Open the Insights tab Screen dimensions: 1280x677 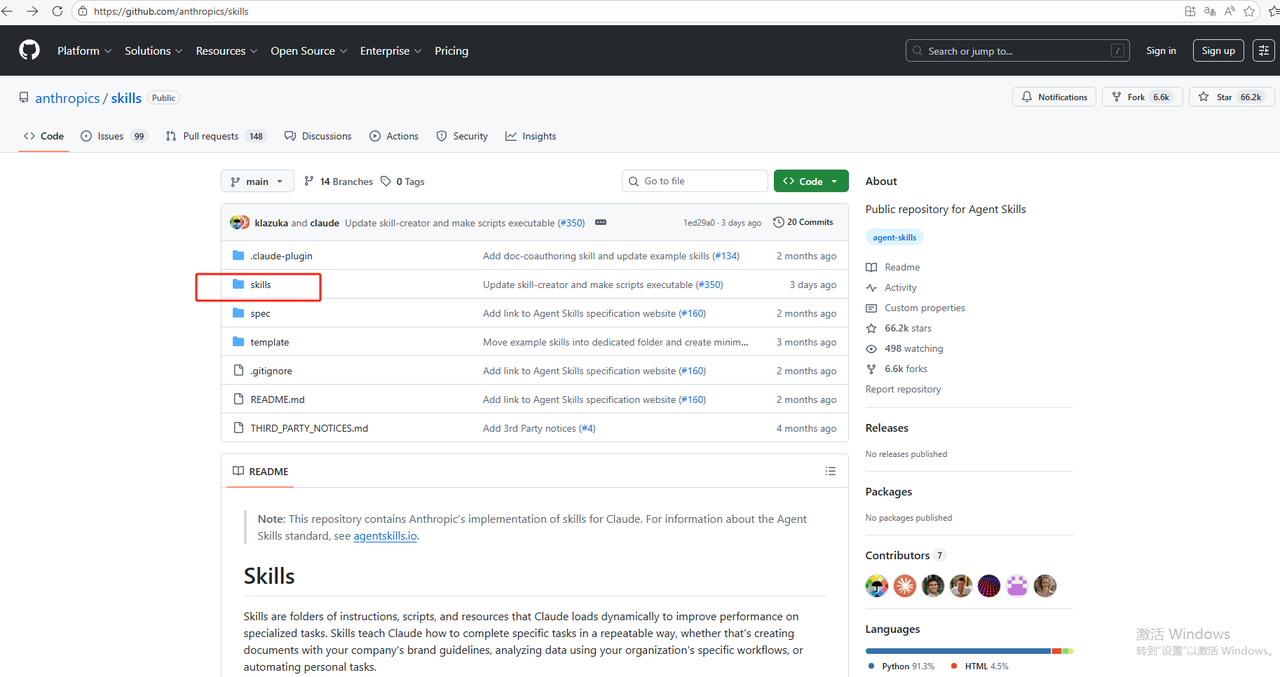pyautogui.click(x=531, y=136)
